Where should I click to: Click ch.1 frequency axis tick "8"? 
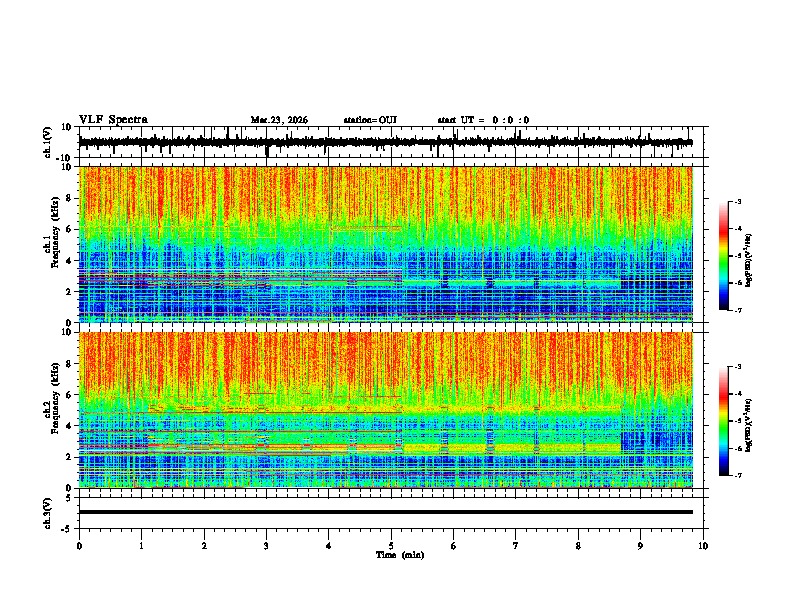tap(69, 198)
